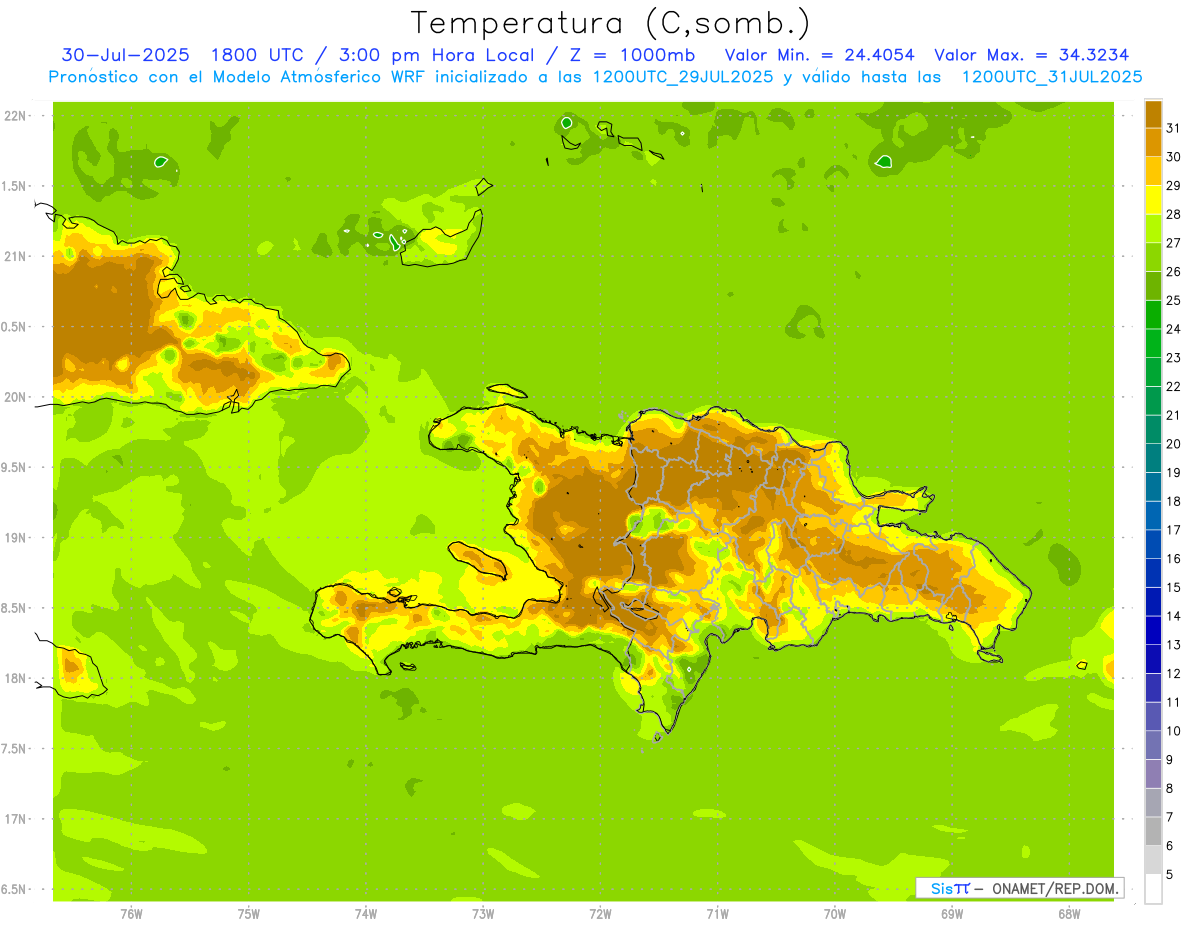The width and height of the screenshot is (1200, 927).
Task: Click legend value '13'
Action: (1173, 645)
